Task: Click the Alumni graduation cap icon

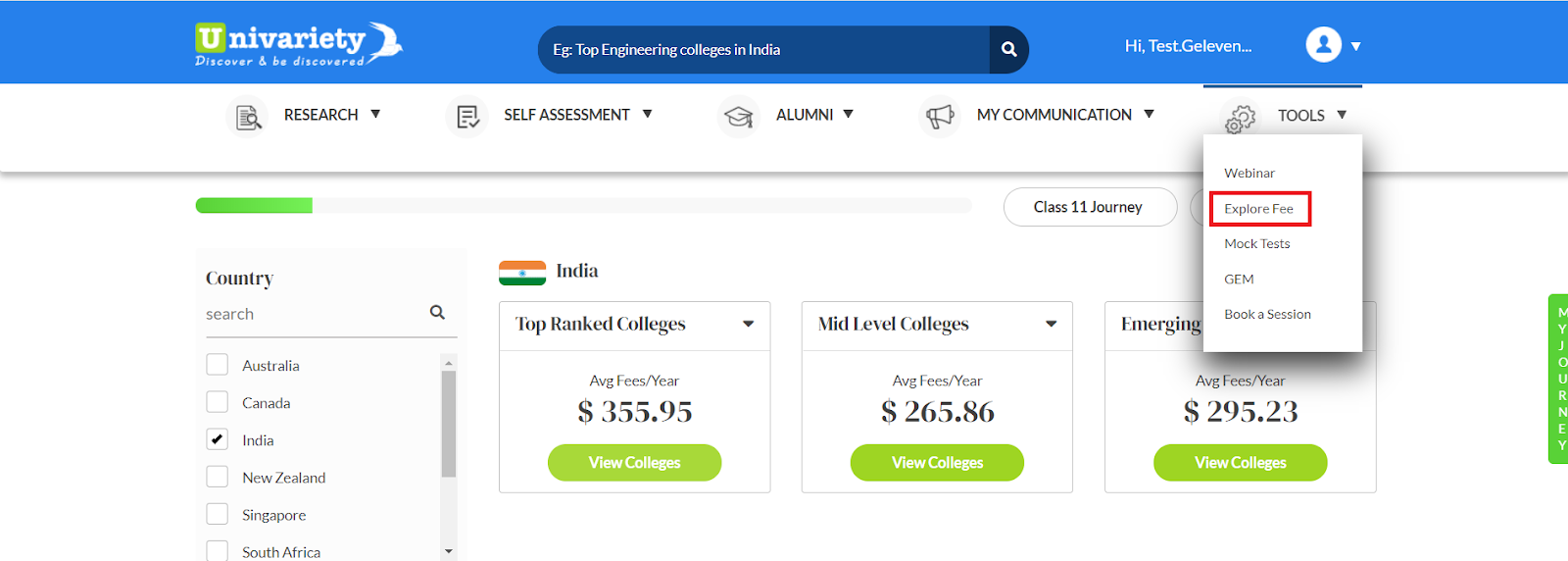Action: [738, 116]
